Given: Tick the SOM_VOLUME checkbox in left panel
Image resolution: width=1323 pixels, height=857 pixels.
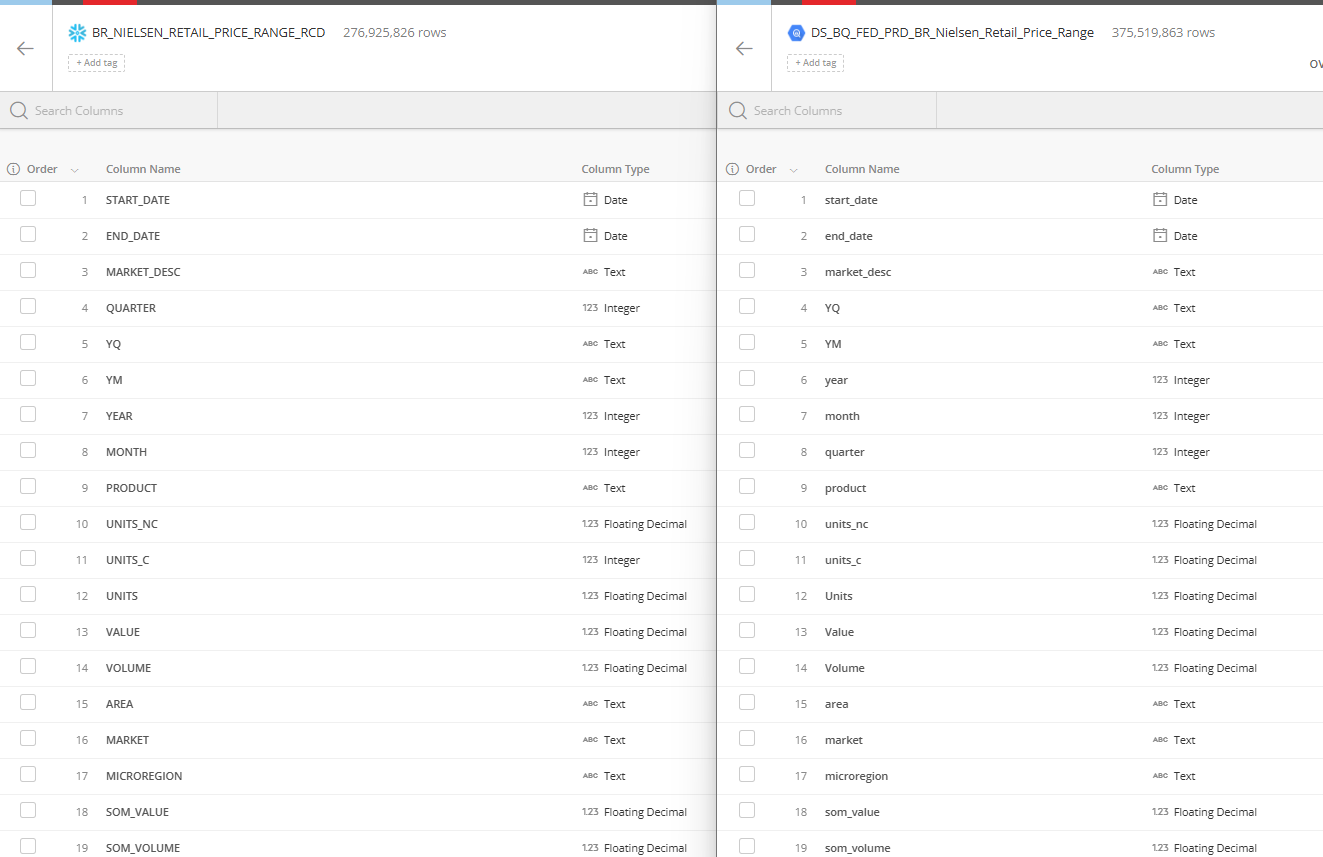Looking at the screenshot, I should [x=28, y=846].
